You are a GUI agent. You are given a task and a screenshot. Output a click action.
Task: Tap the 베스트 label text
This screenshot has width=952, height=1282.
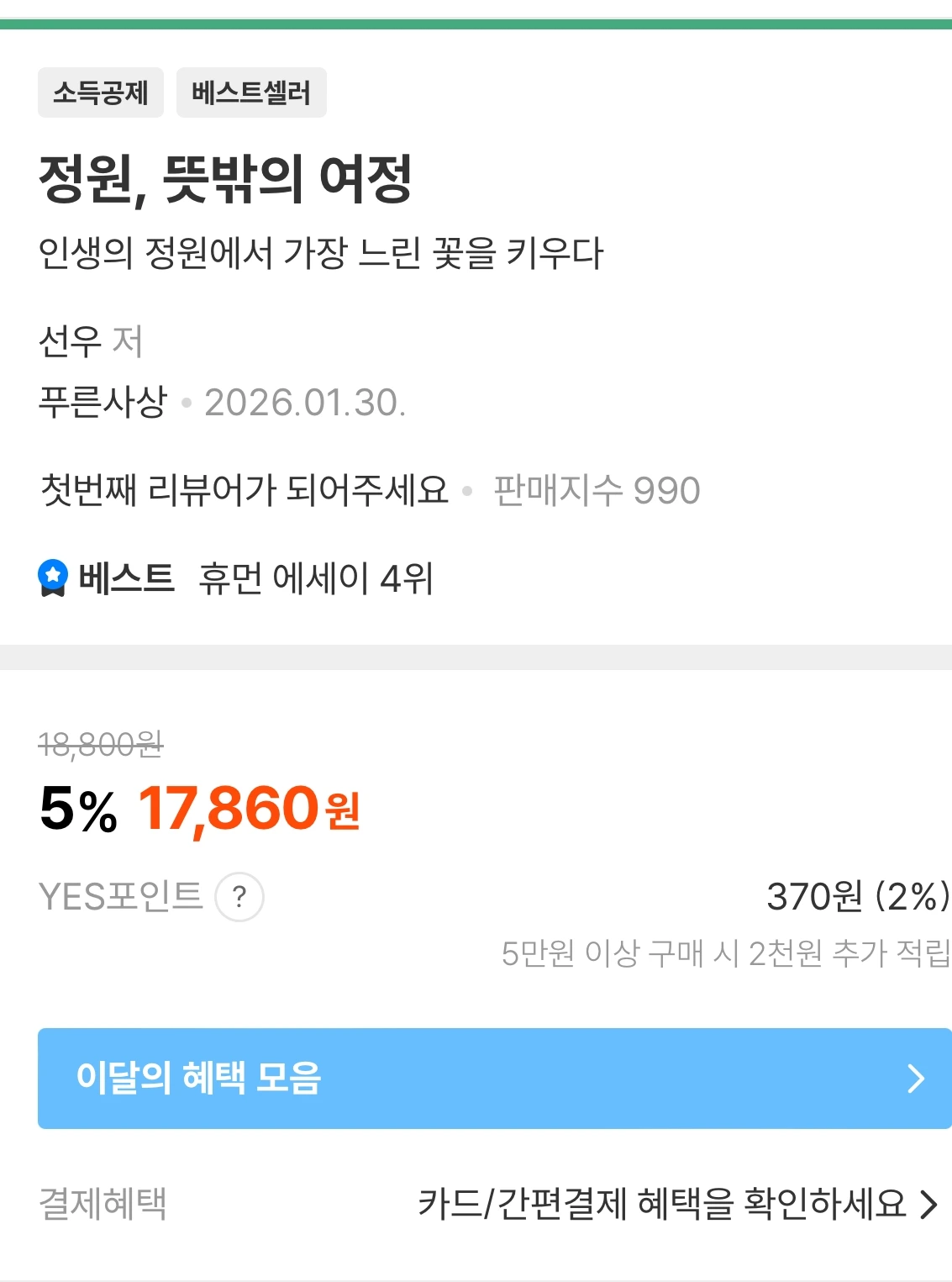tap(126, 578)
